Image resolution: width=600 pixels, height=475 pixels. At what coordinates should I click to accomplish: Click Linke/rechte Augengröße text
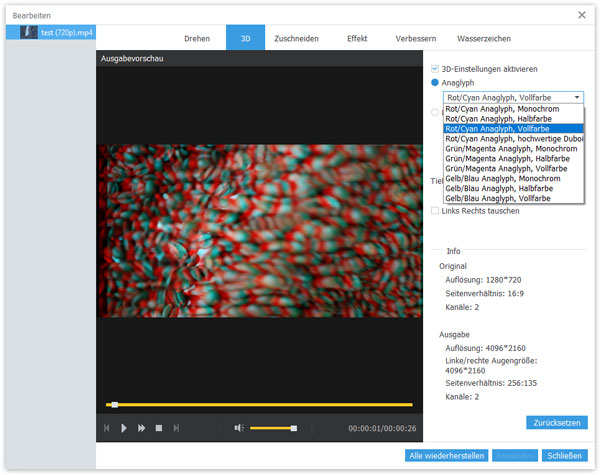[x=491, y=365]
